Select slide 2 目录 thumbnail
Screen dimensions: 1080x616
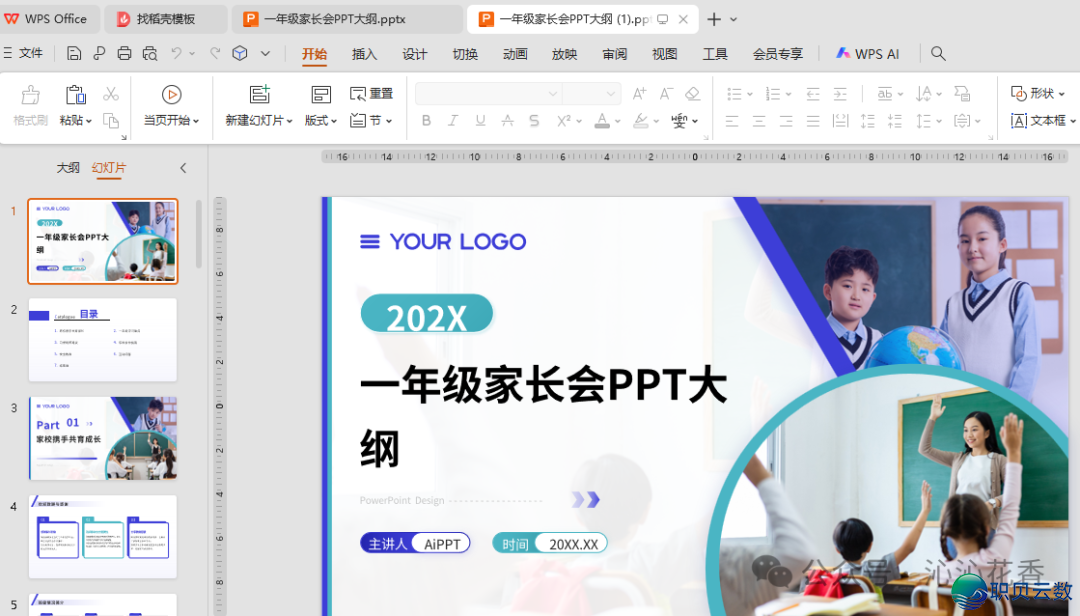[103, 340]
